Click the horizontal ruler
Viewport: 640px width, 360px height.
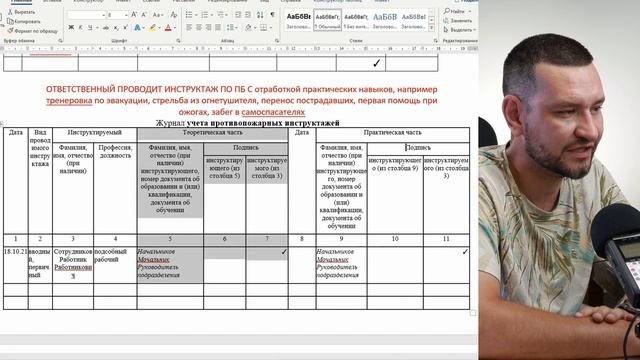pos(239,49)
